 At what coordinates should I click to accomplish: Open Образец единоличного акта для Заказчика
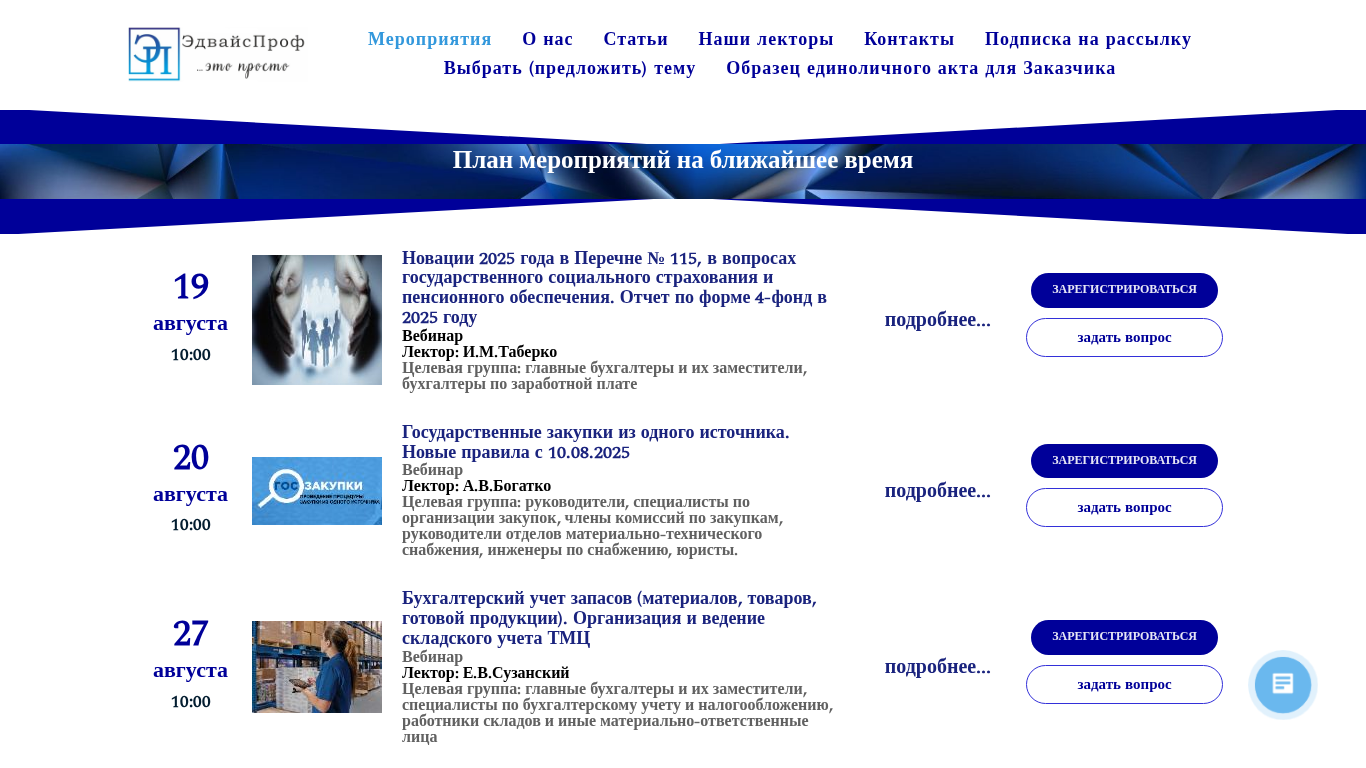pos(921,68)
